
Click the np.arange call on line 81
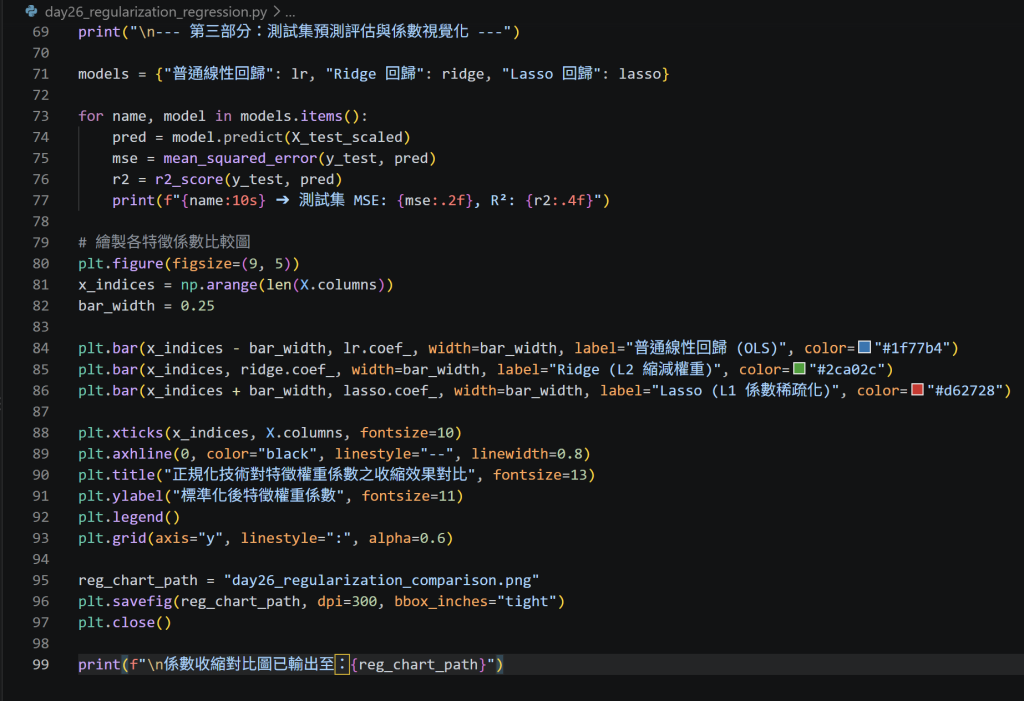tap(219, 285)
